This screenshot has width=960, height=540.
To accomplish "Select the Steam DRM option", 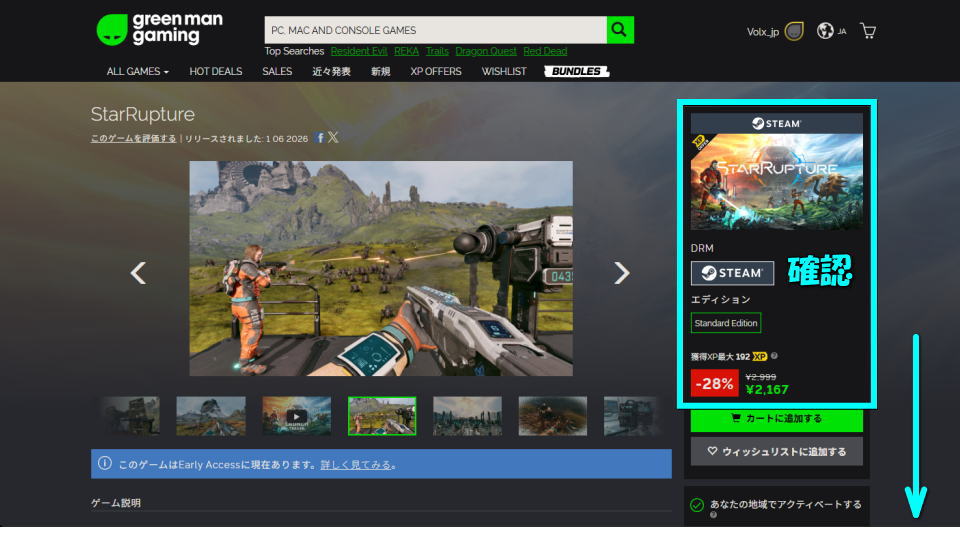I will [x=732, y=273].
